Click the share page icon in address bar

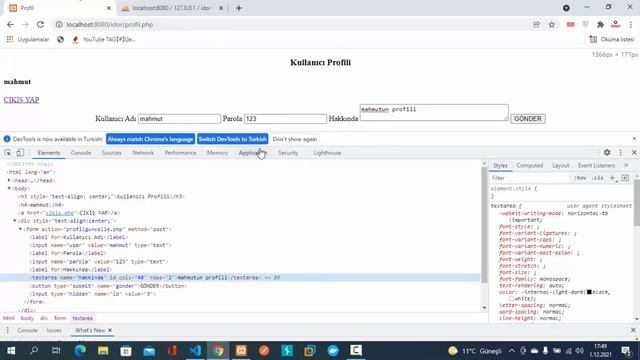536,24
